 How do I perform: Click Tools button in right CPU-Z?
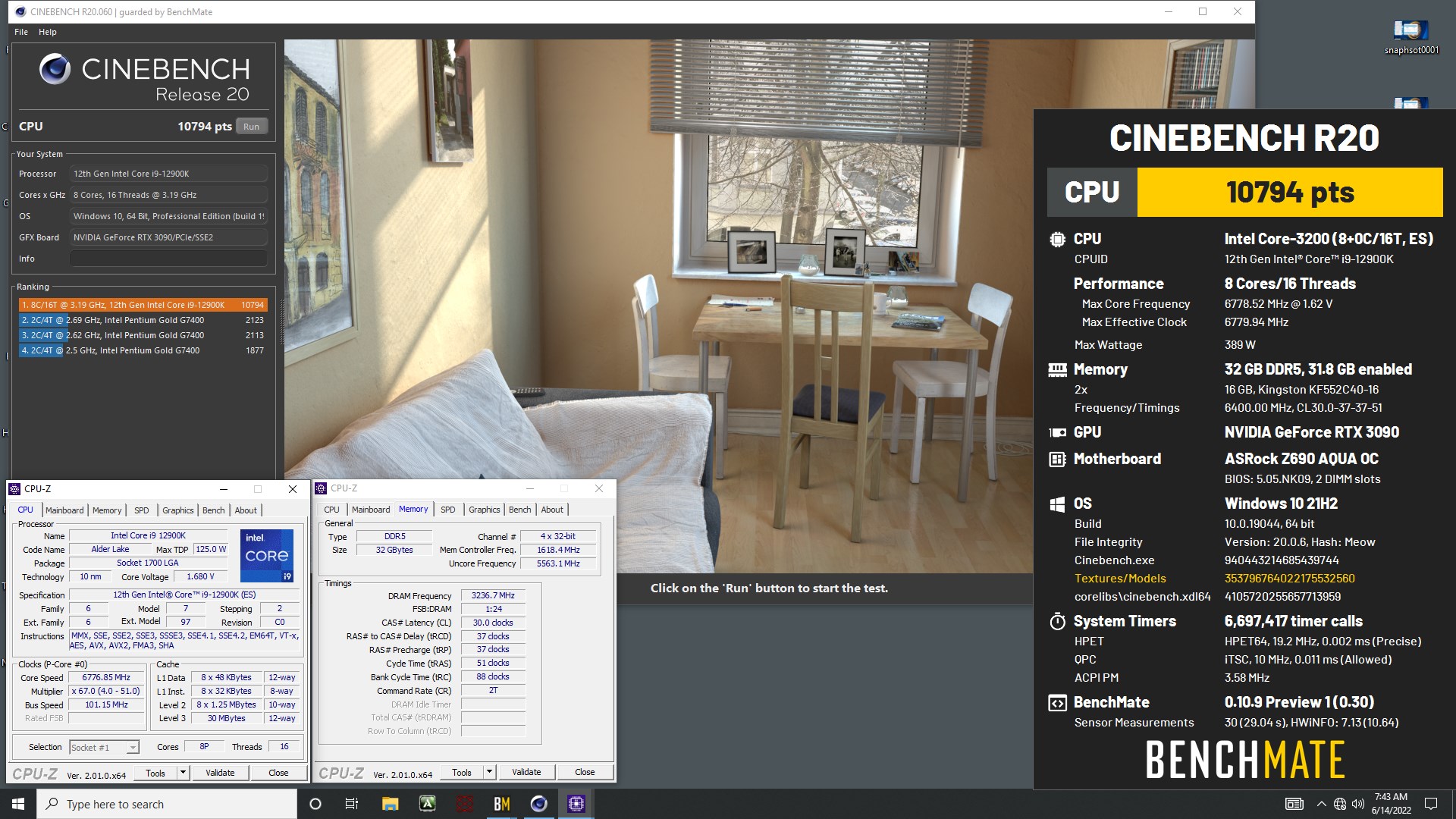point(462,772)
